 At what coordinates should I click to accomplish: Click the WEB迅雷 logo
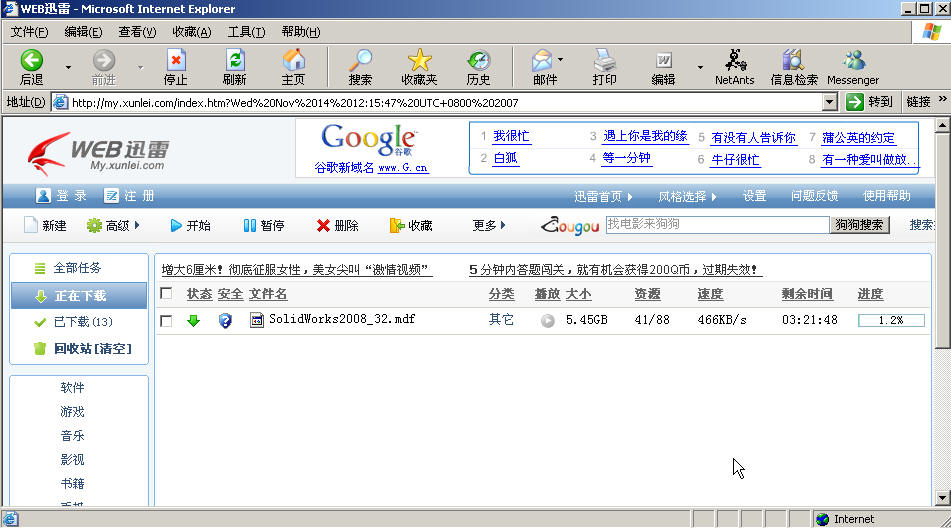pyautogui.click(x=98, y=153)
